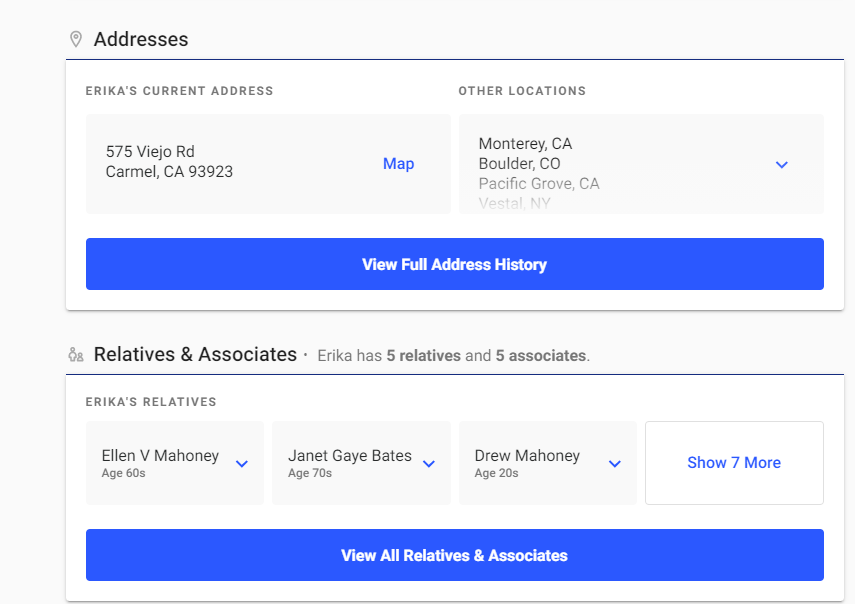Click the Erika's Relatives label

click(151, 402)
